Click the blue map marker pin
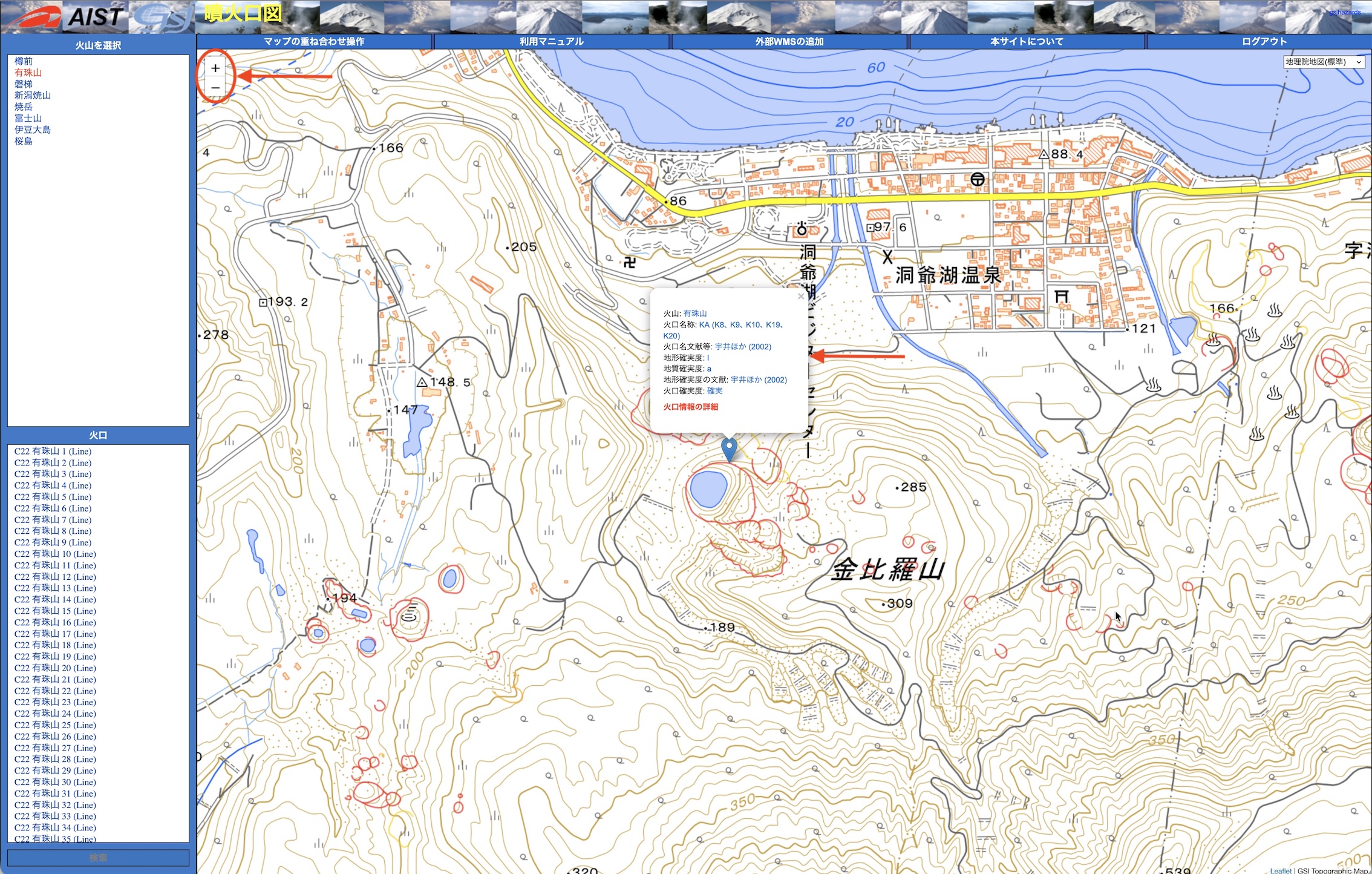 pyautogui.click(x=729, y=450)
